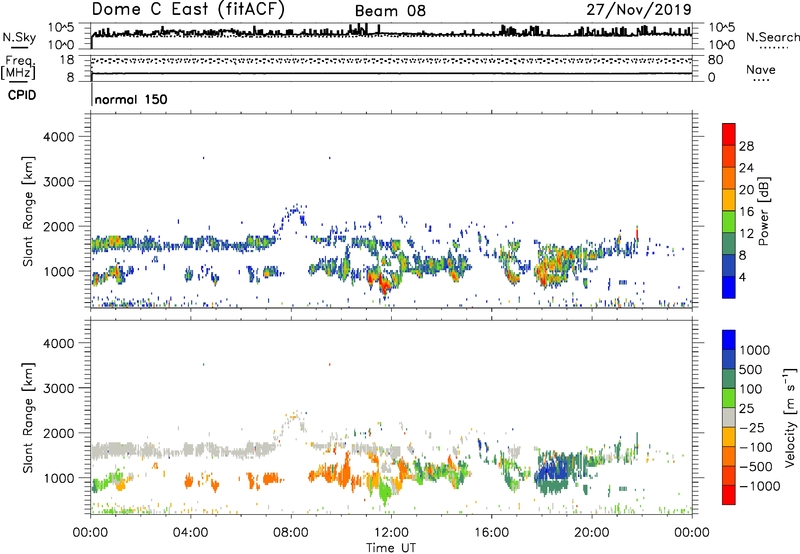Click the '-25' velocity scale value

point(752,427)
